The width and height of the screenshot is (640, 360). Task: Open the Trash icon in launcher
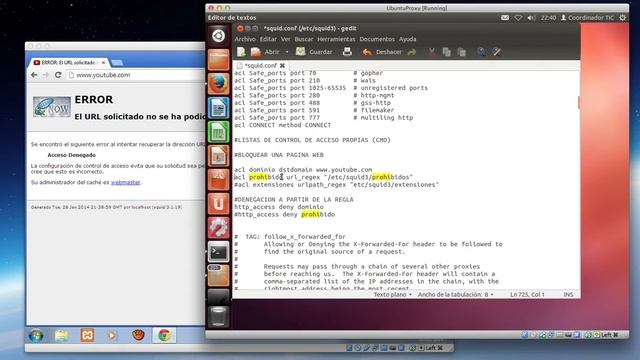point(218,316)
